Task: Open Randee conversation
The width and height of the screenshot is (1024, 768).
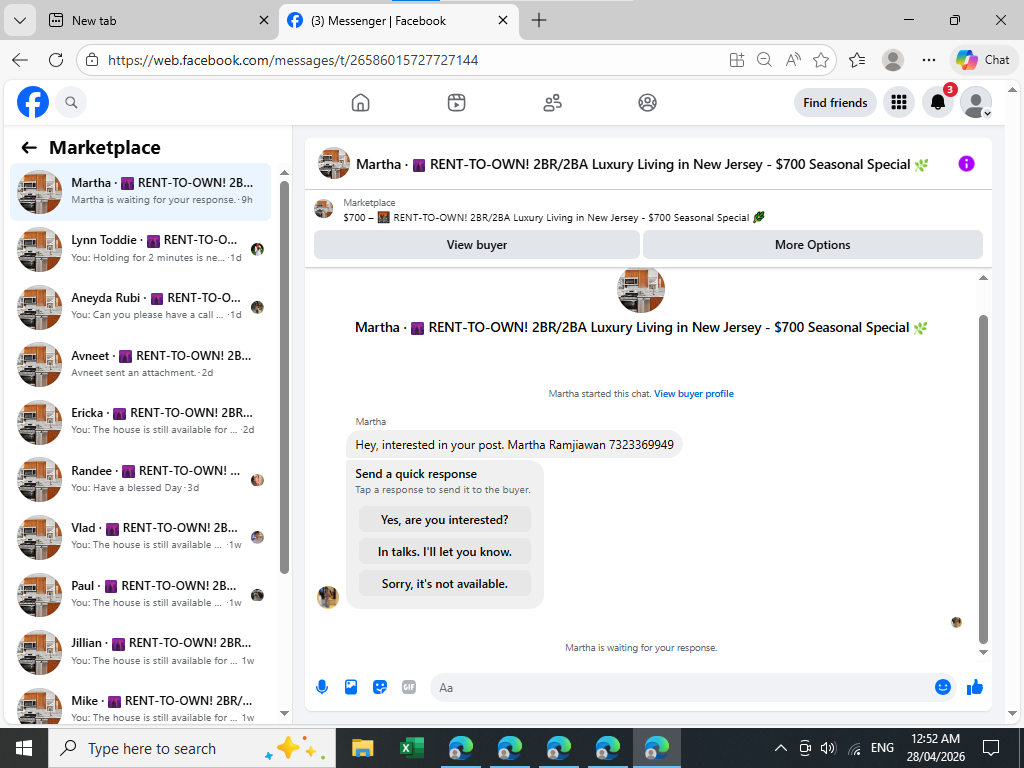Action: (140, 479)
